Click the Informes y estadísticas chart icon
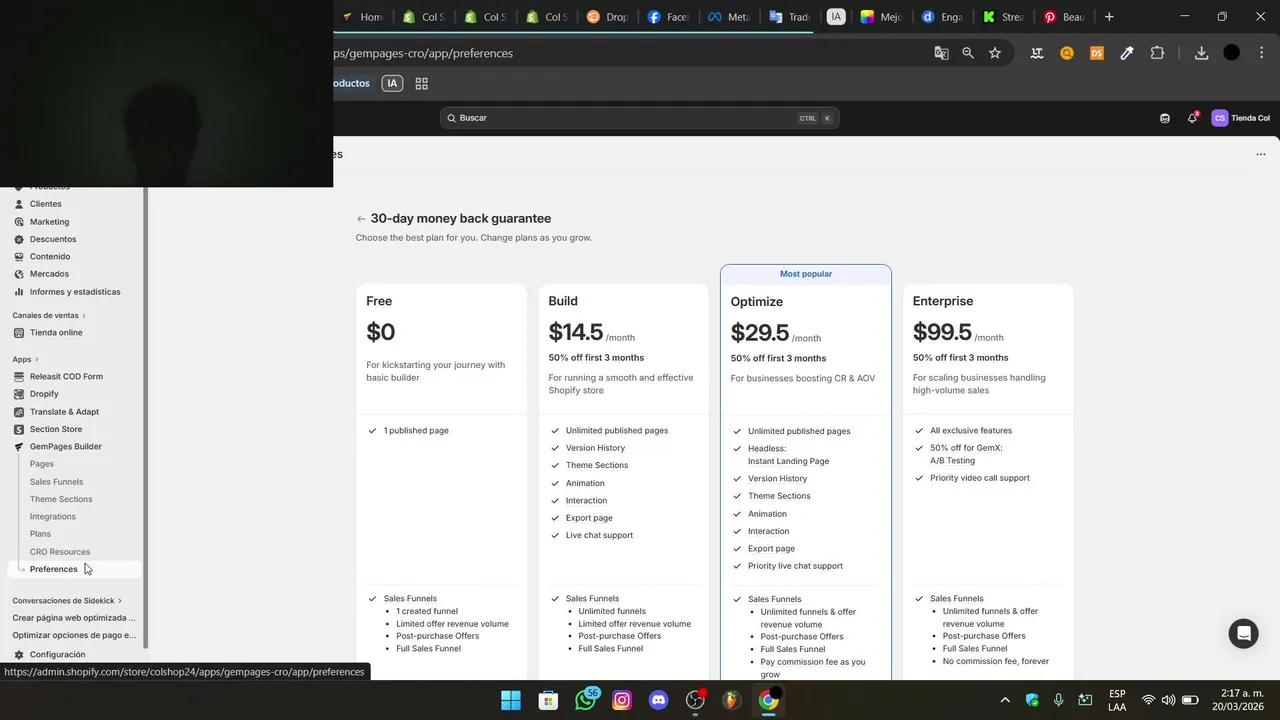The height and width of the screenshot is (720, 1280). pos(19,292)
